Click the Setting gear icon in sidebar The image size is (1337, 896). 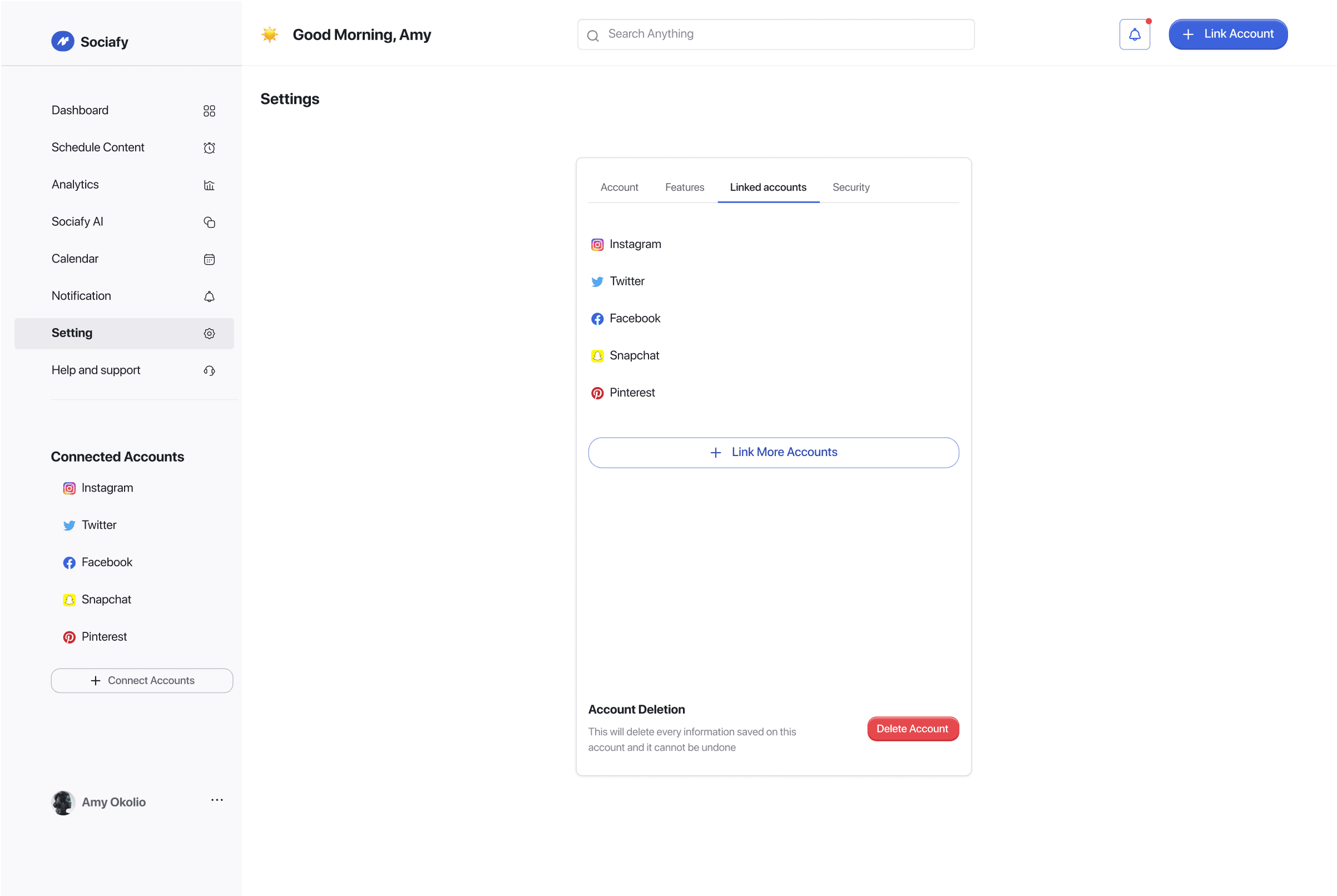click(209, 334)
